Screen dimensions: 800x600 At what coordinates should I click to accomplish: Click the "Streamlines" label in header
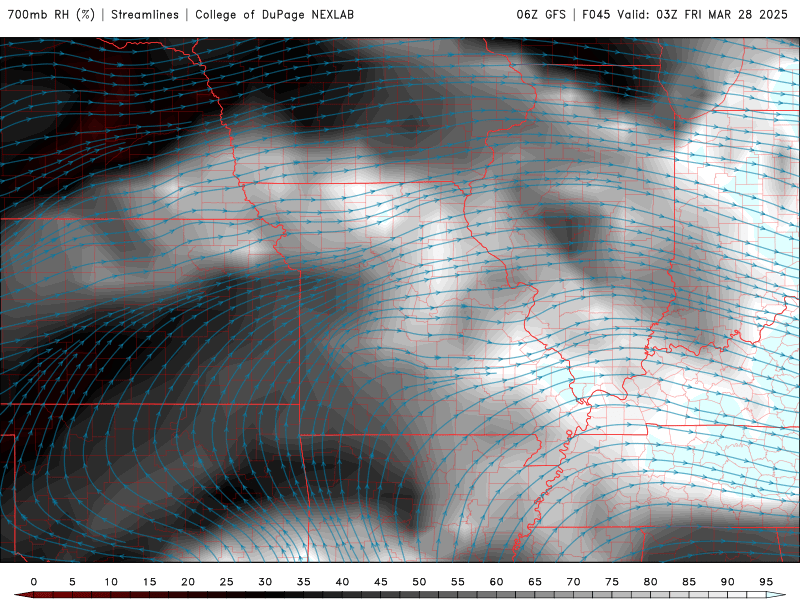click(145, 15)
